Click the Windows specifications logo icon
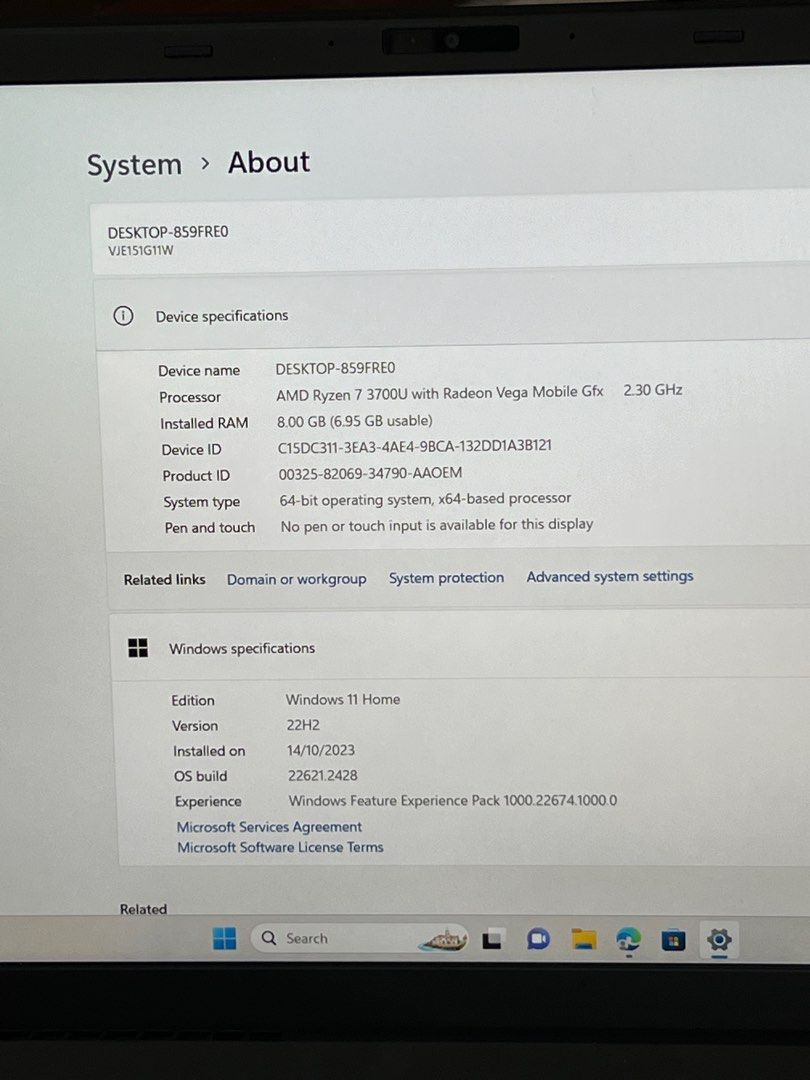The image size is (810, 1080). pos(138,647)
